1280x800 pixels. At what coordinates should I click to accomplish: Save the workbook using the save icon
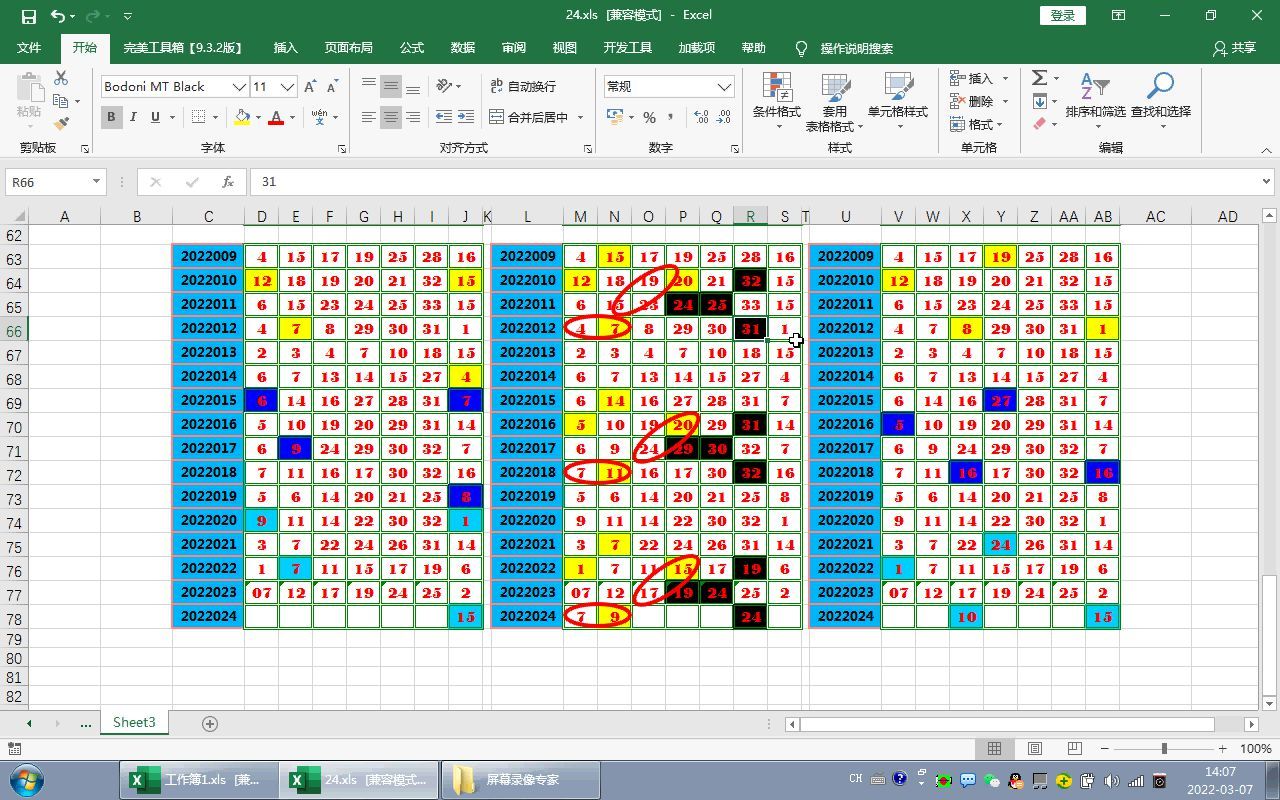coord(28,16)
